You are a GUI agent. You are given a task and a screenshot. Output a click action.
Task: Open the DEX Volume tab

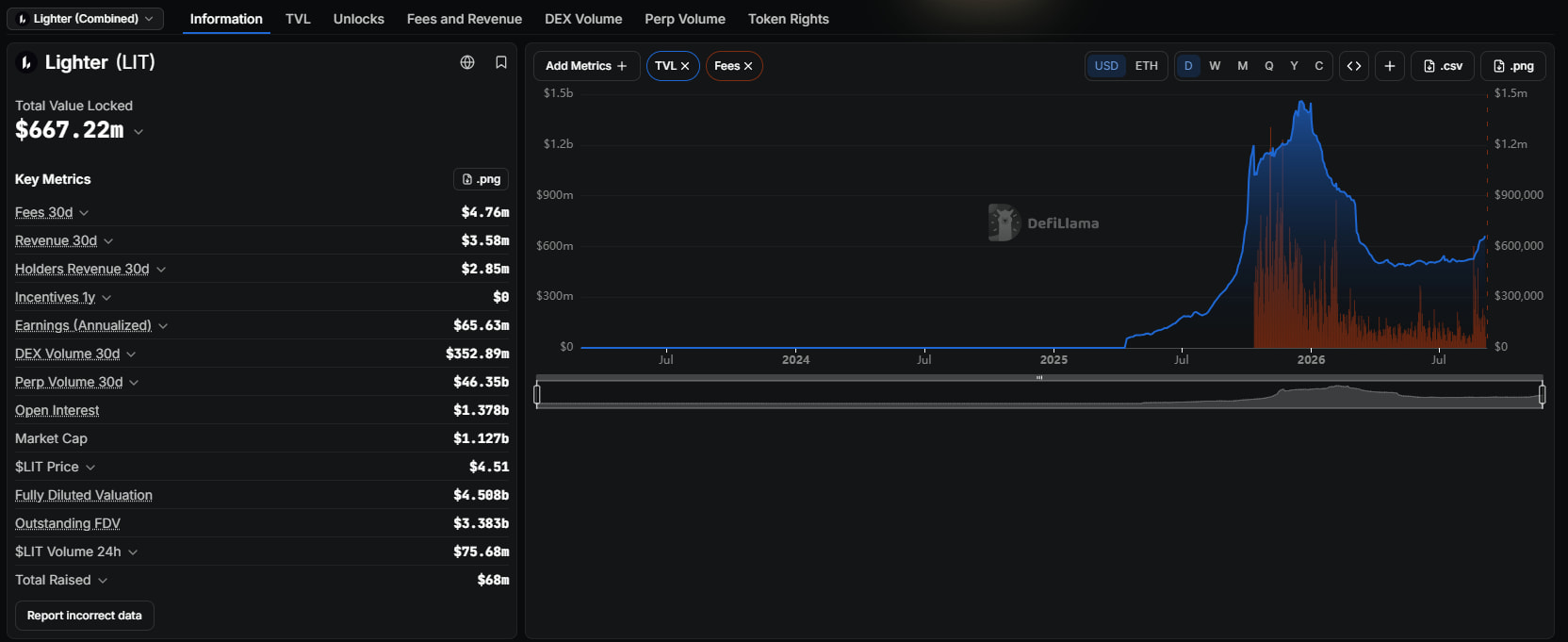pos(583,19)
